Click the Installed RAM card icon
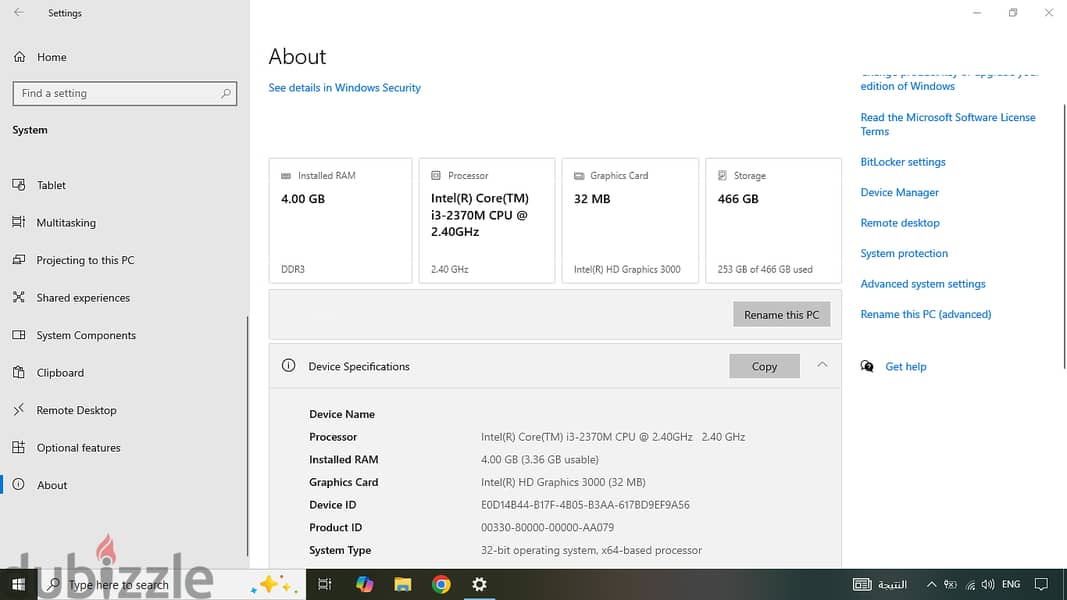The width and height of the screenshot is (1067, 600). pyautogui.click(x=286, y=176)
